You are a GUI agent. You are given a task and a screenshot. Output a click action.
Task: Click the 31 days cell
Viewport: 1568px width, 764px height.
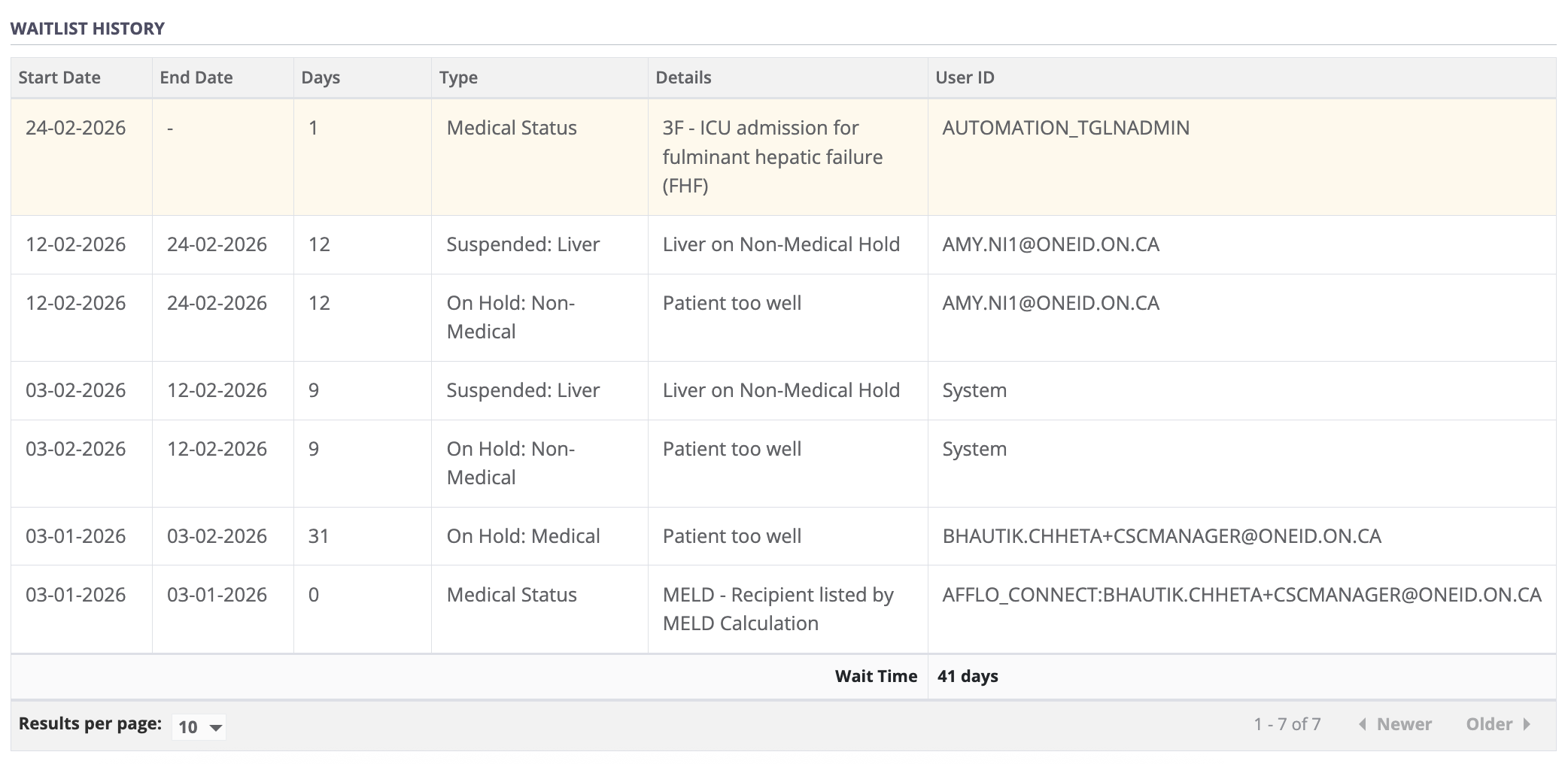pyautogui.click(x=318, y=536)
